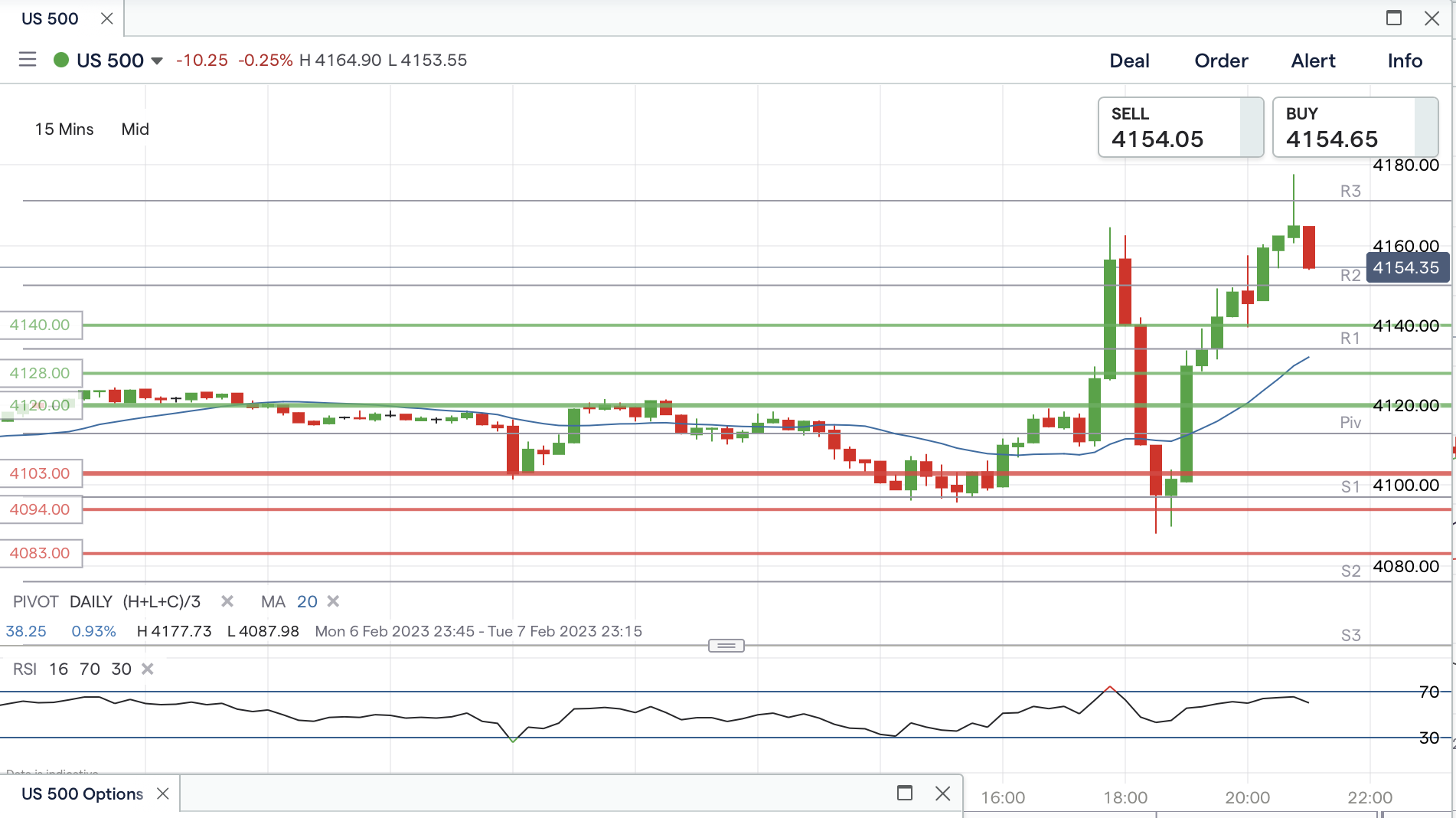Show the Info tab

pyautogui.click(x=1405, y=61)
